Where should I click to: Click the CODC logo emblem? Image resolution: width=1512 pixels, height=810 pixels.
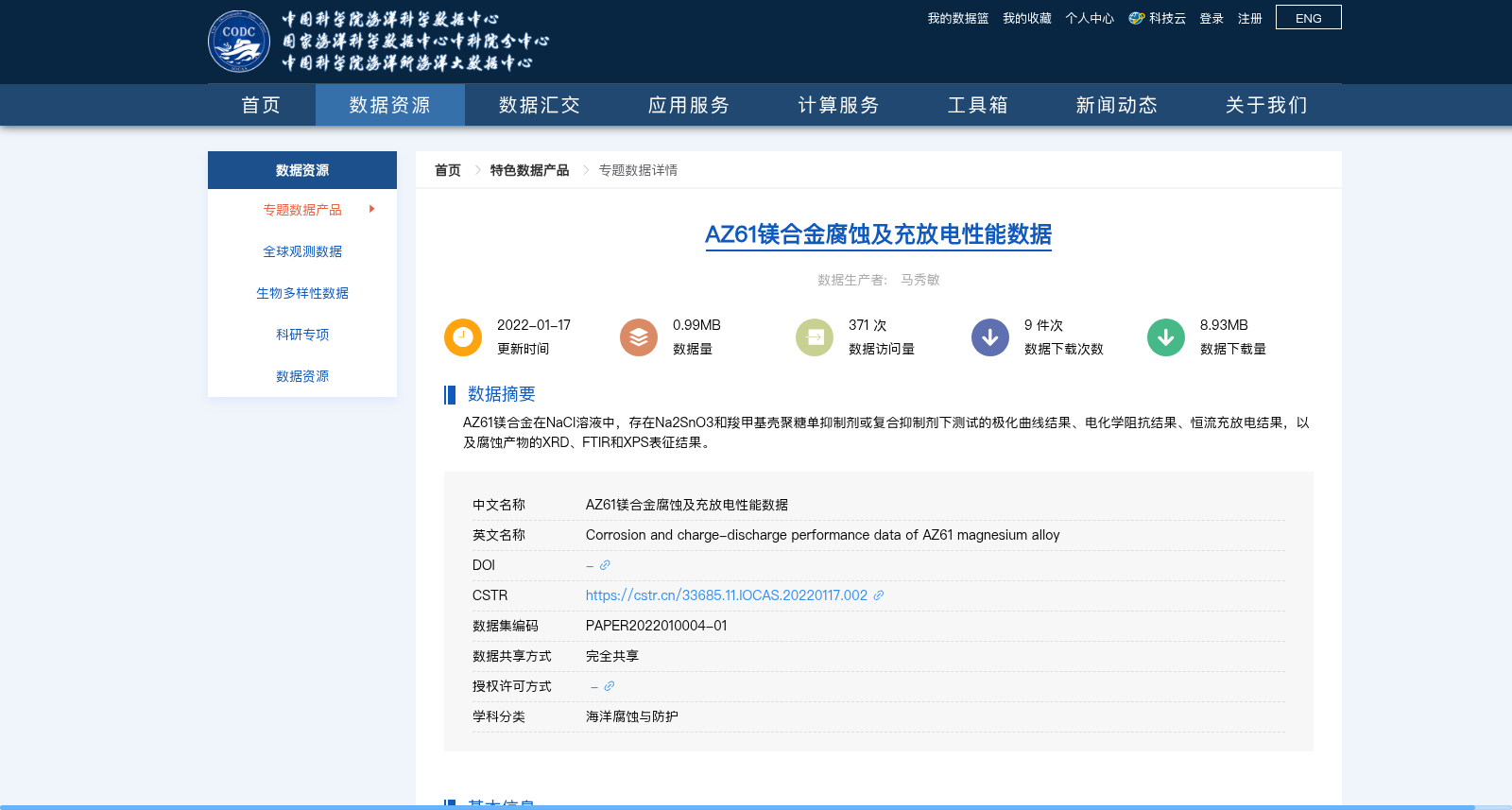[x=239, y=41]
